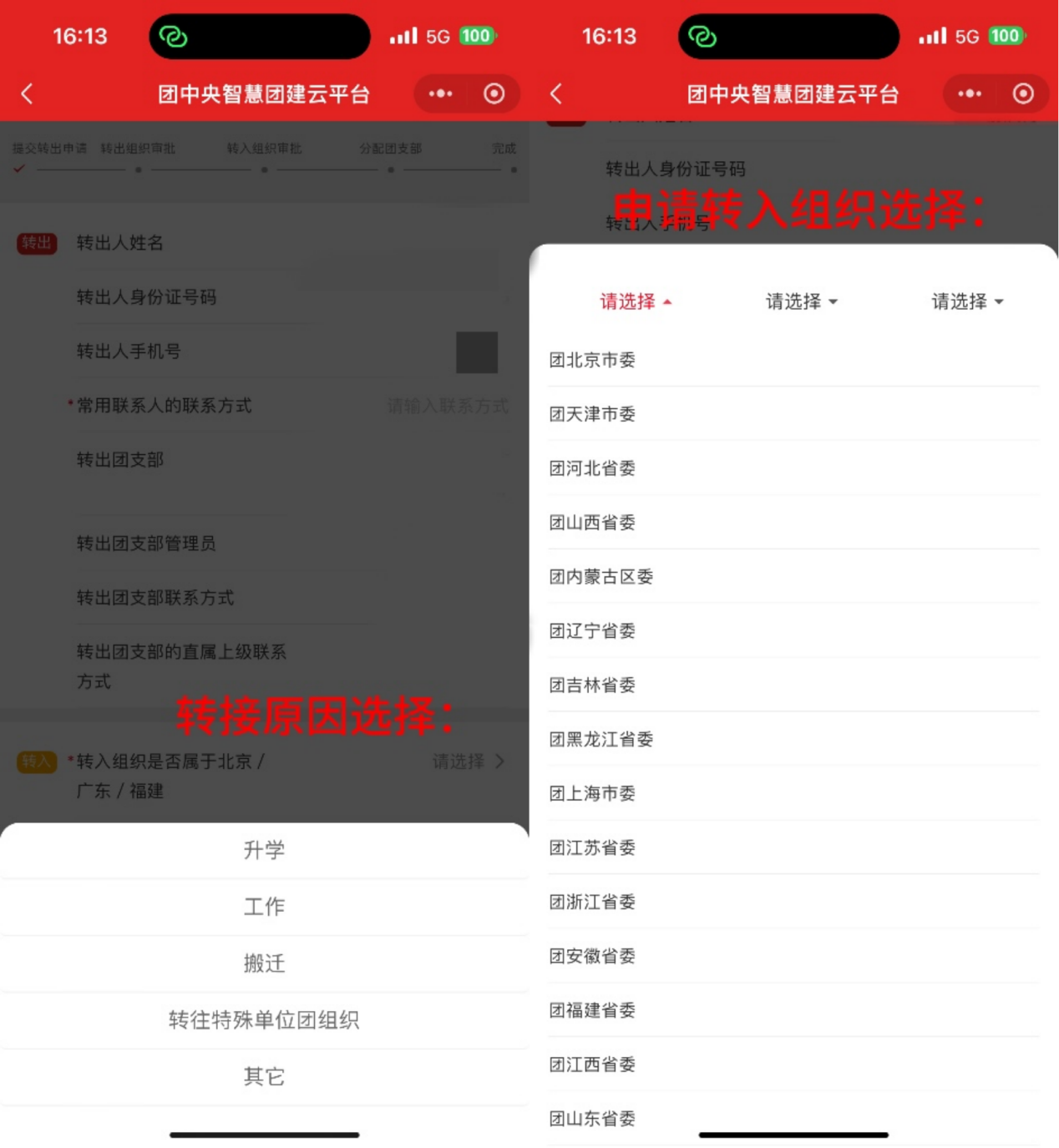Pick 团山东省委 from the list
This screenshot has height=1148, width=1059.
click(x=793, y=1119)
